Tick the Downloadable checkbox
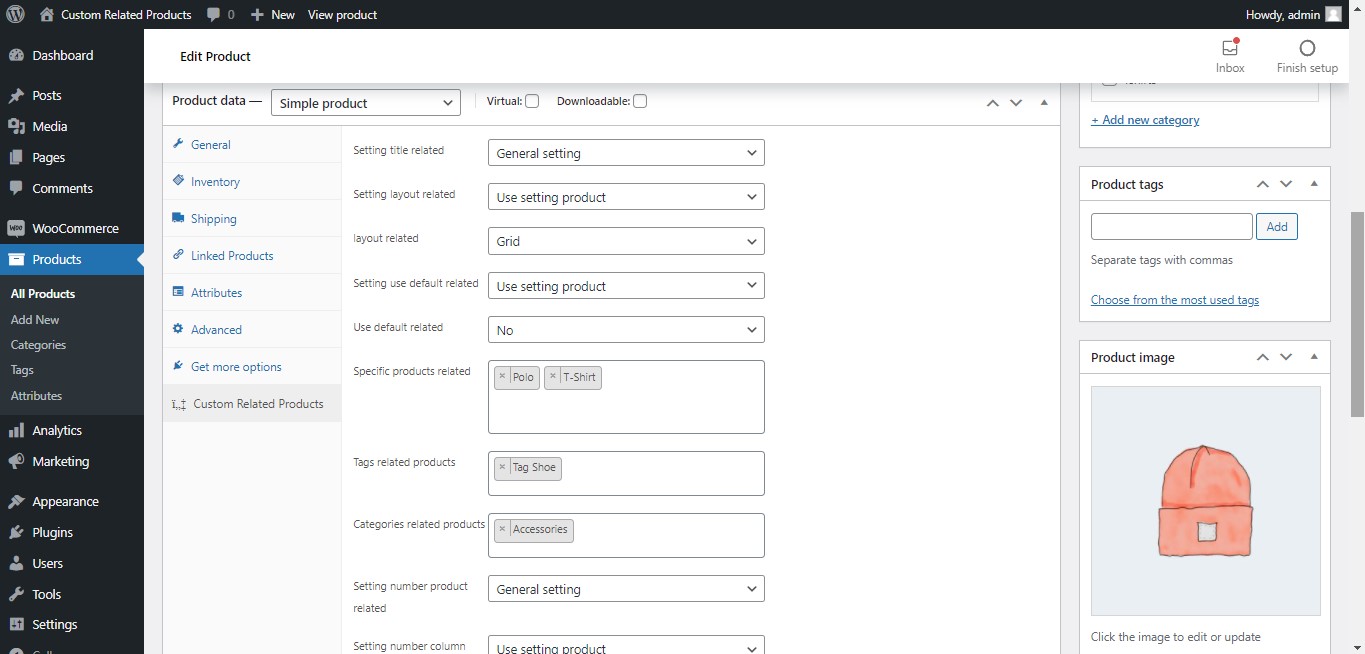The height and width of the screenshot is (654, 1365). pyautogui.click(x=640, y=101)
